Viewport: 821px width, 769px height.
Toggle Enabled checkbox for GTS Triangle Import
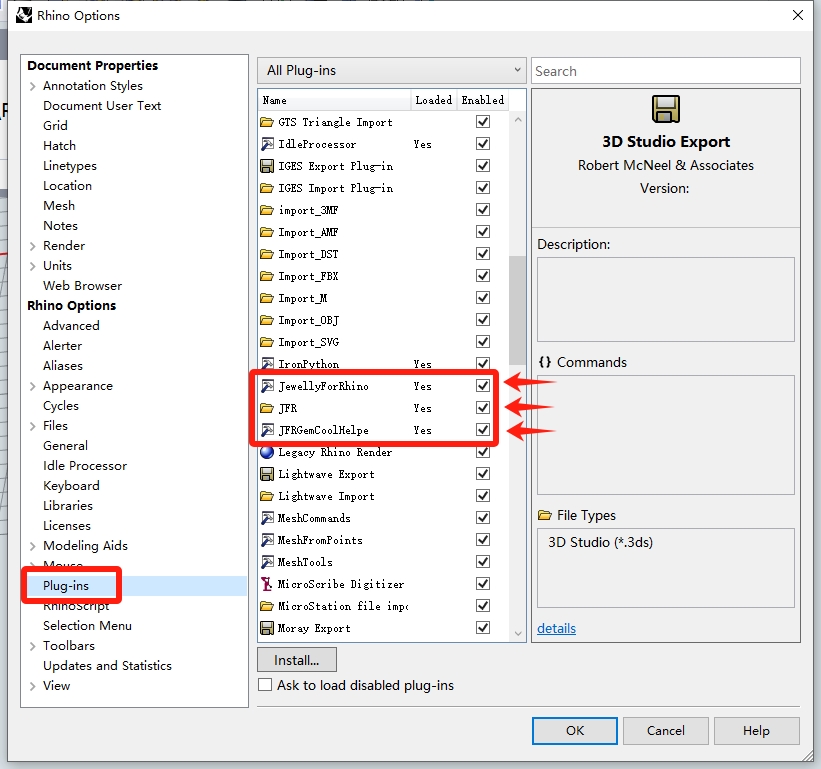483,121
